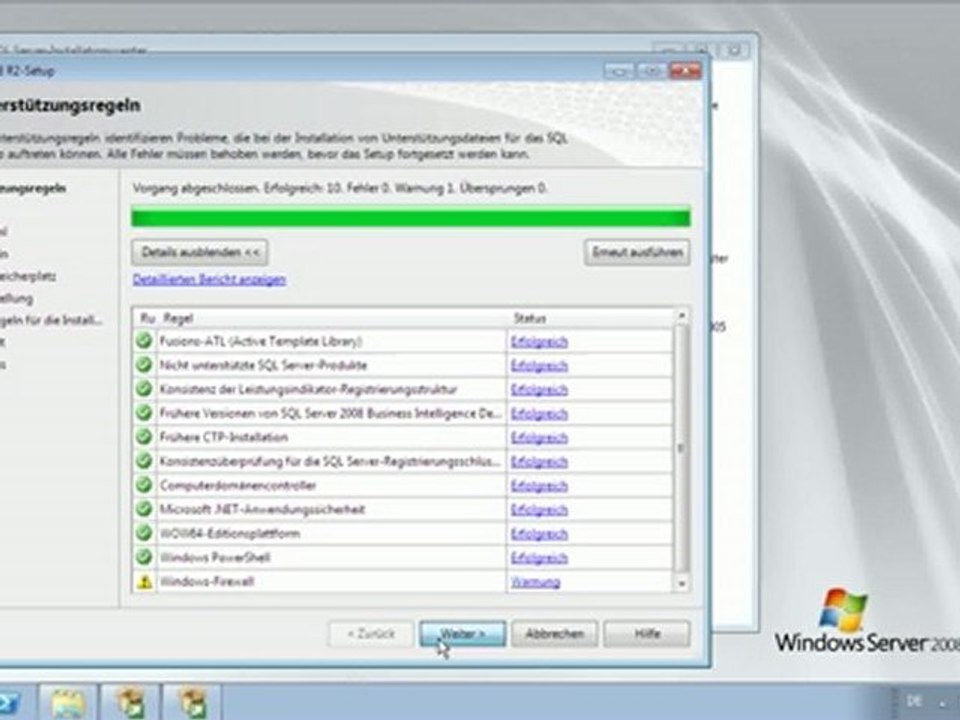Click Weiter to continue setup
Image resolution: width=960 pixels, height=720 pixels.
(463, 634)
